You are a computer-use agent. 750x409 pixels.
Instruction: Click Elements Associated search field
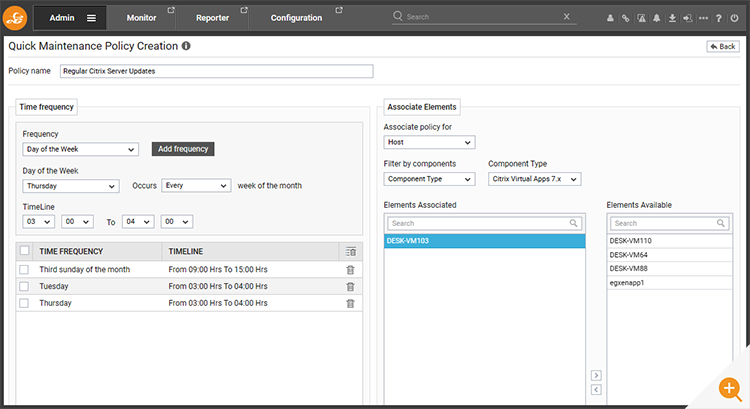[x=485, y=223]
